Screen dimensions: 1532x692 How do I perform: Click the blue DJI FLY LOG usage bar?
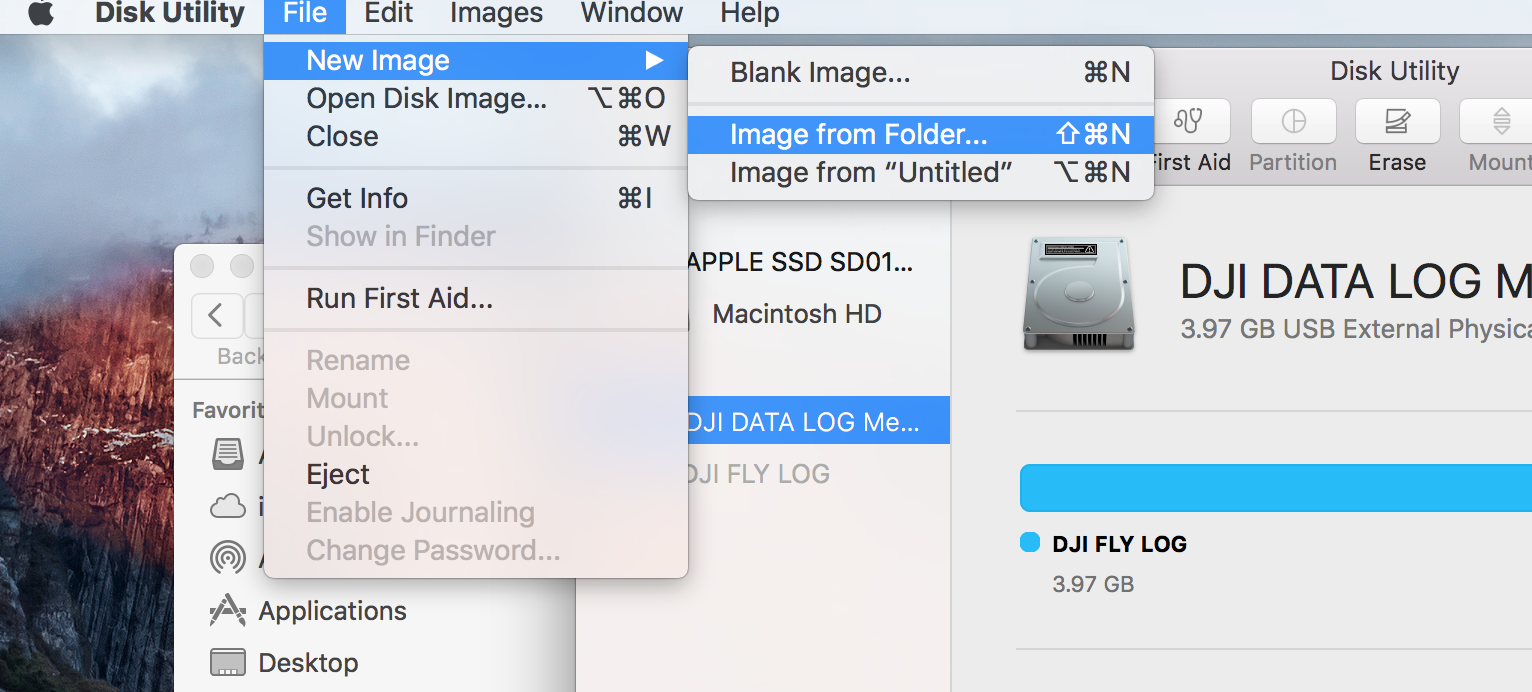coord(1276,488)
